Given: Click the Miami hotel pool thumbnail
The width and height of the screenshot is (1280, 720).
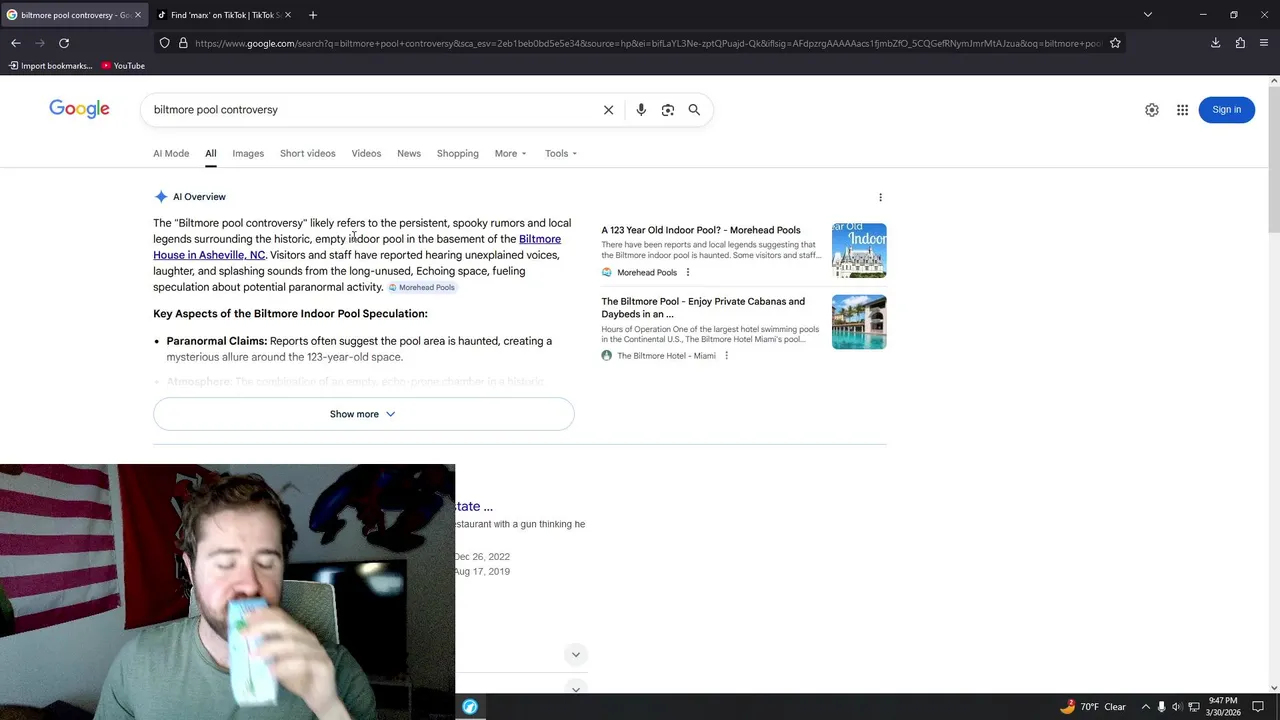Looking at the screenshot, I should coord(859,322).
